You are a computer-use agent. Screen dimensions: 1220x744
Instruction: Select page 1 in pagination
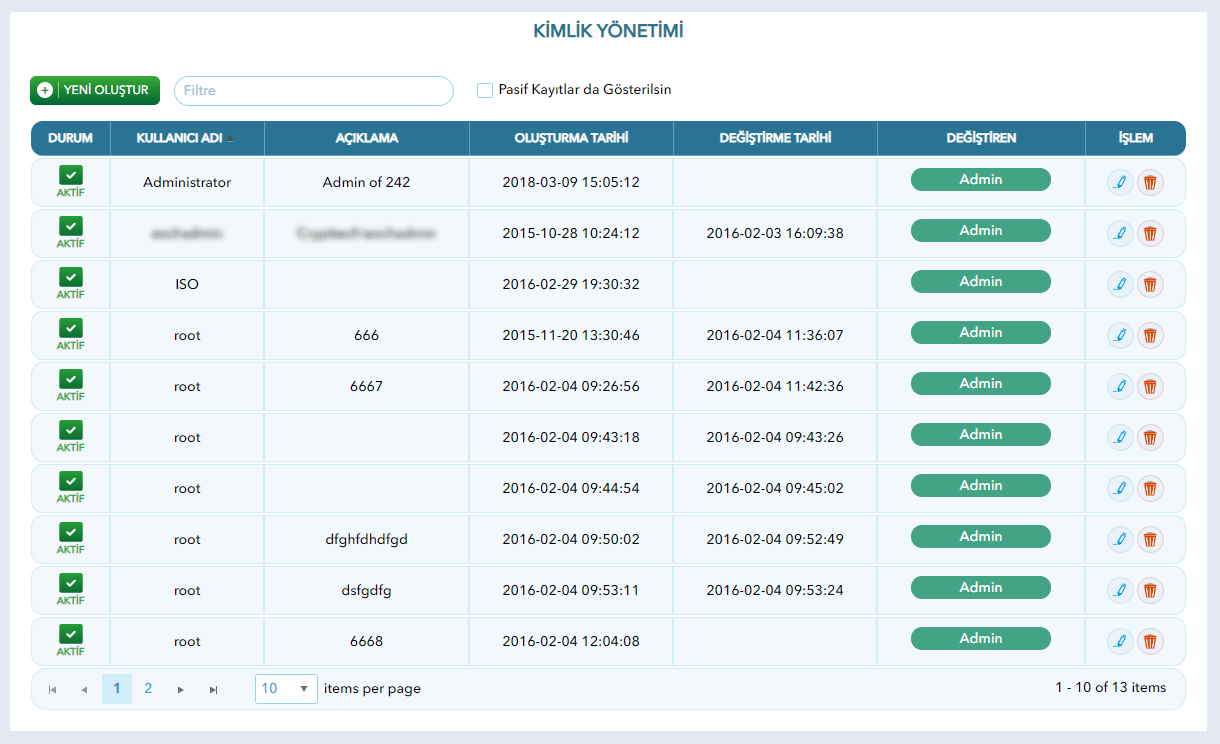(117, 689)
